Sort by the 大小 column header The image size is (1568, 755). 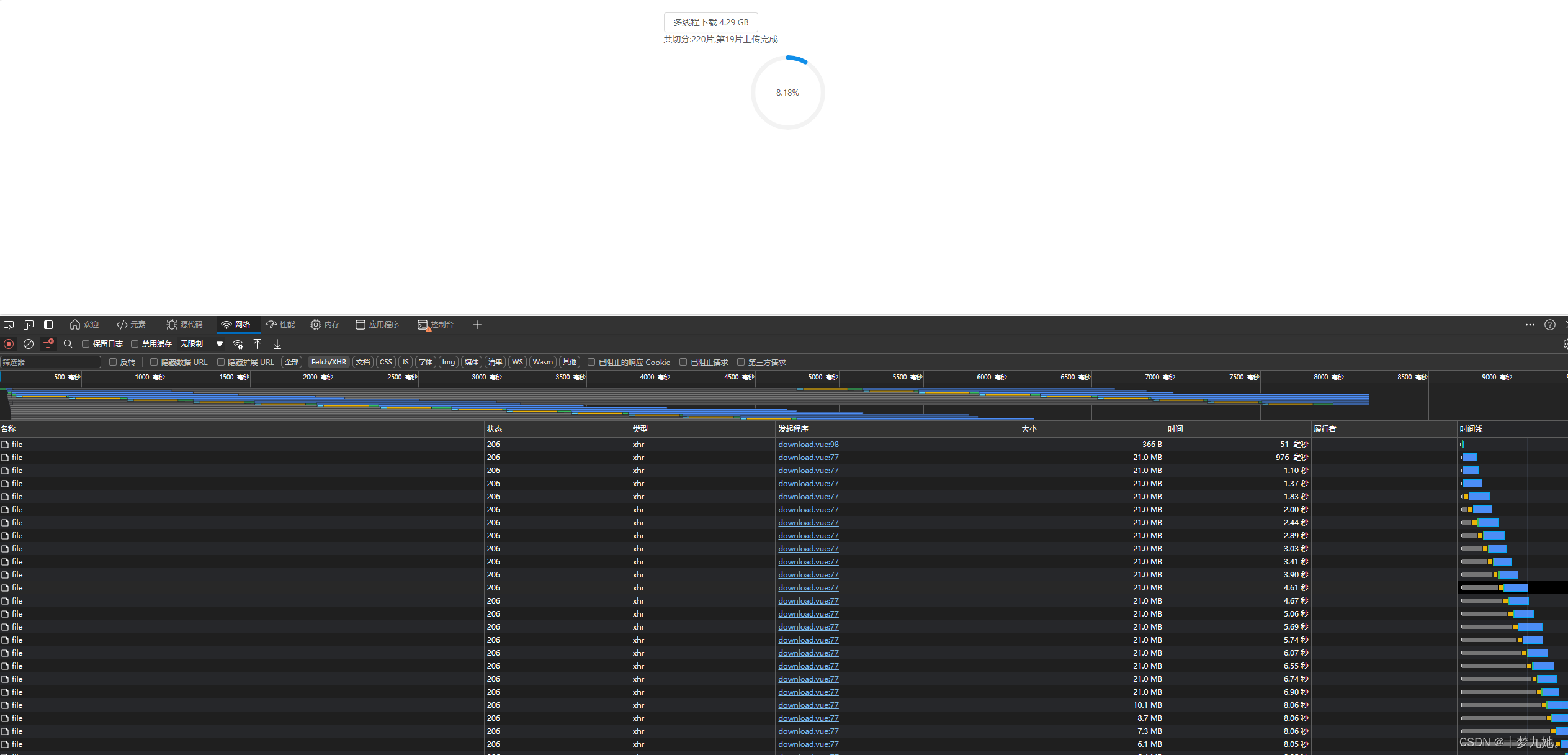(x=1092, y=429)
